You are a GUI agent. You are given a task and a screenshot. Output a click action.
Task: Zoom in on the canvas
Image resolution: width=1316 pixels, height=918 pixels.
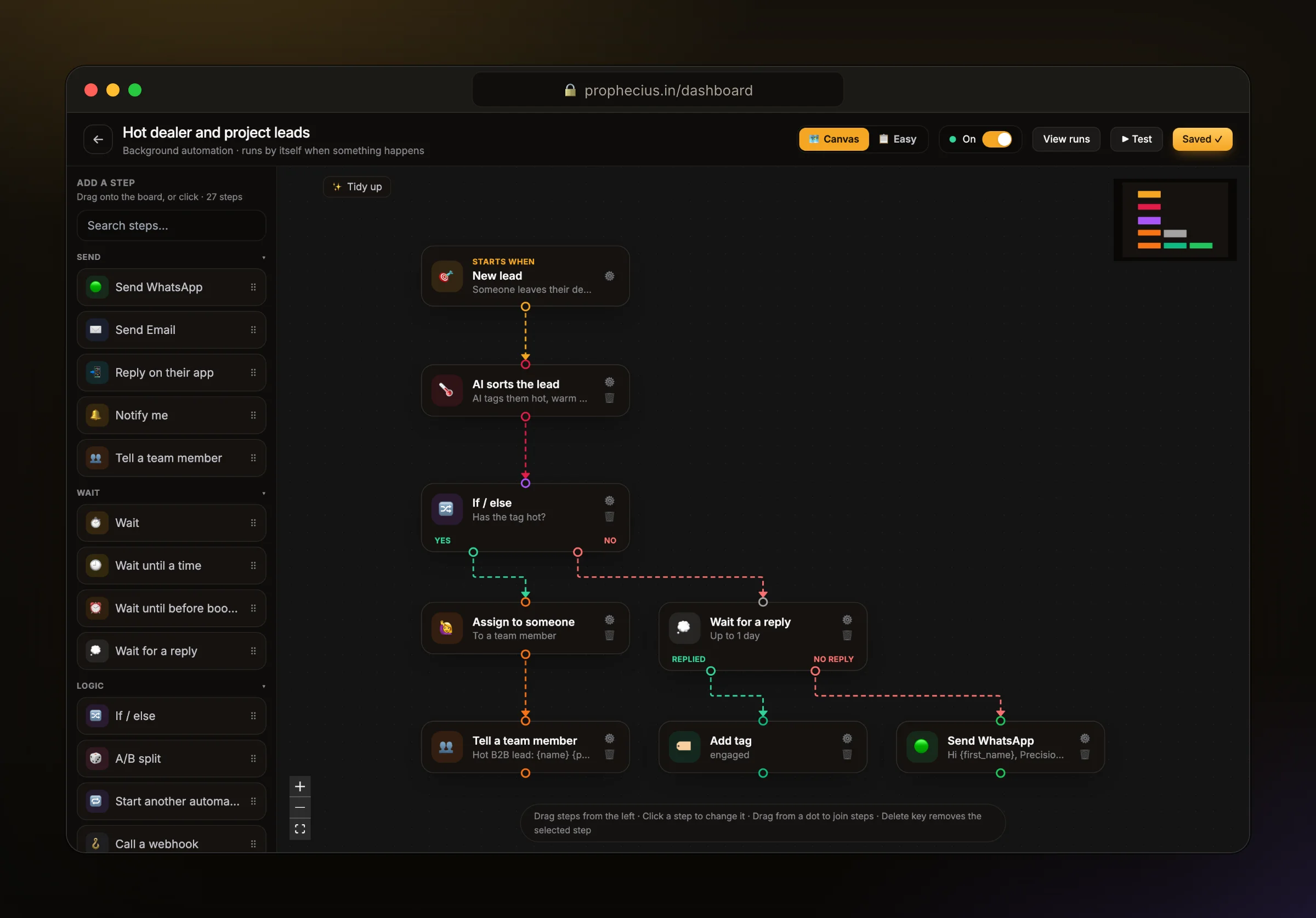tap(300, 786)
